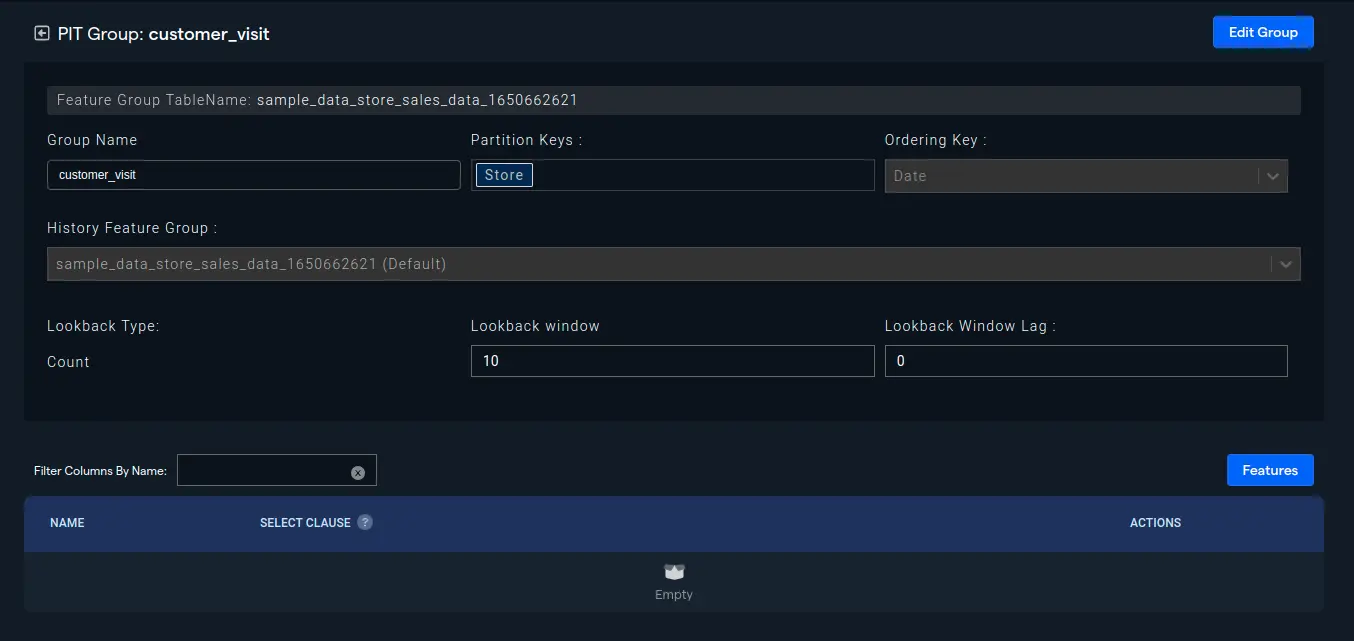The height and width of the screenshot is (641, 1354).
Task: Select the Store partition key chip
Action: (x=503, y=174)
